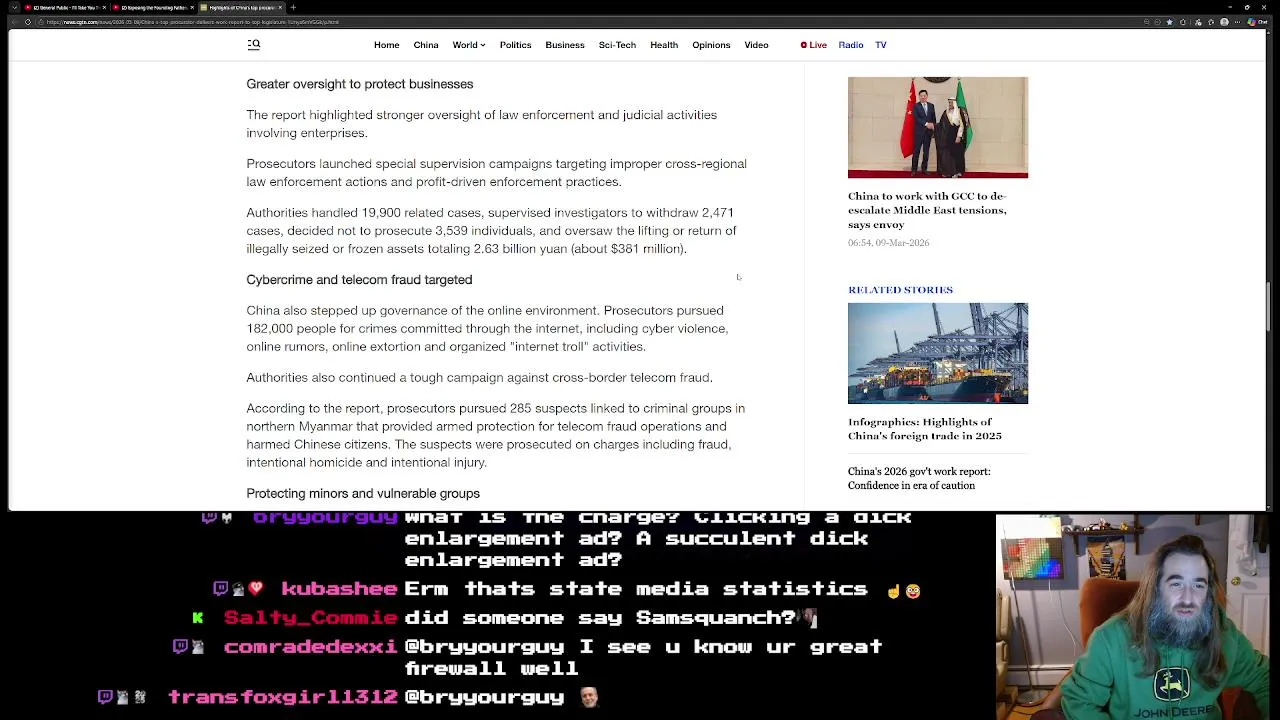Open 'China's 2026 gov't work report' story
This screenshot has height=720, width=1280.
[919, 478]
